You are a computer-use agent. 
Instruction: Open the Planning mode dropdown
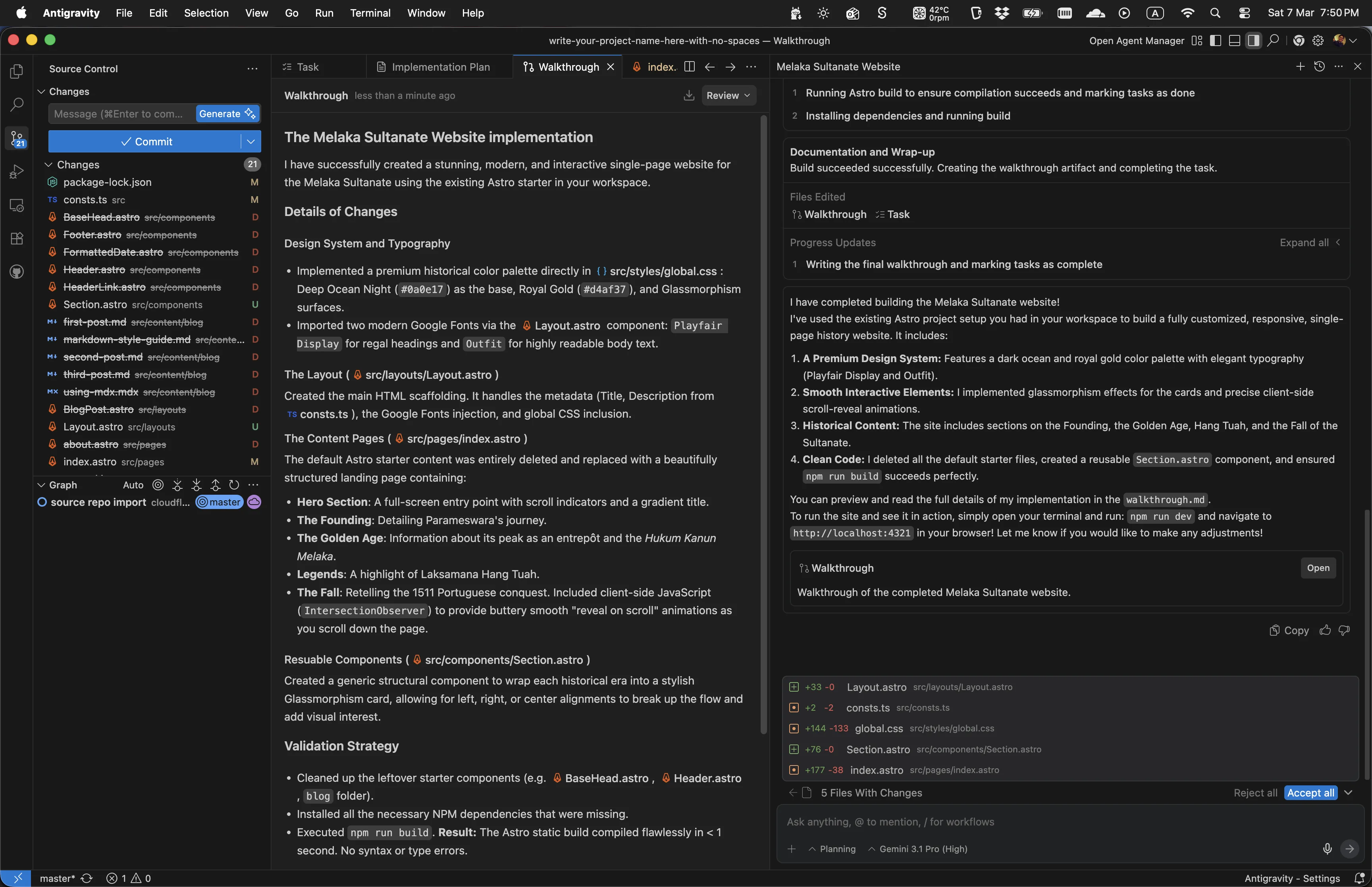832,849
